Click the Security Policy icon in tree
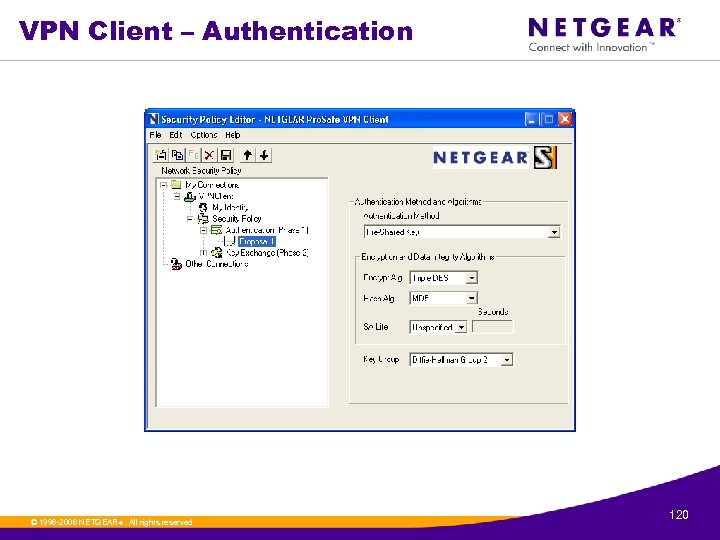This screenshot has height=540, width=720. click(203, 219)
